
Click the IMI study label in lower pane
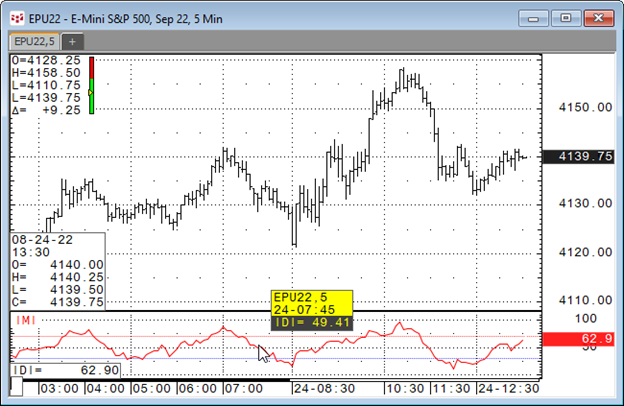point(27,319)
